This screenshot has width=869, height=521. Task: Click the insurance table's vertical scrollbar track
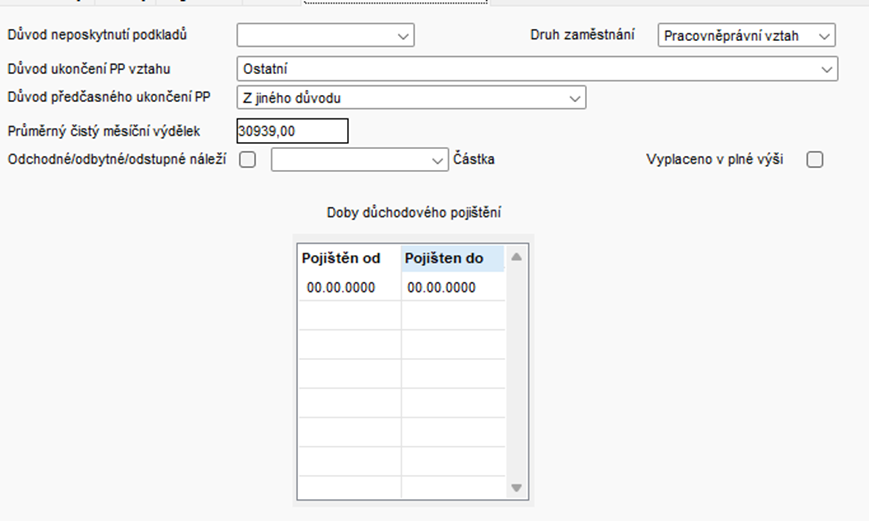coord(517,371)
